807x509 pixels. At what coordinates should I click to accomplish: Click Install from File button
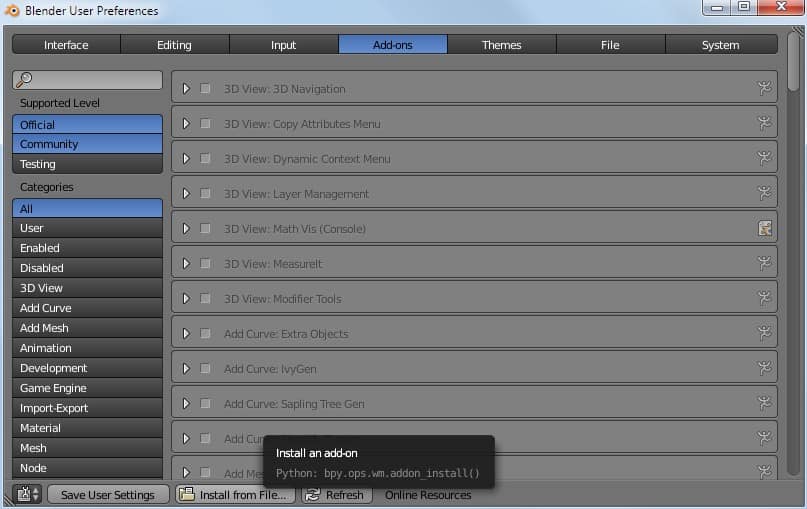coord(235,494)
